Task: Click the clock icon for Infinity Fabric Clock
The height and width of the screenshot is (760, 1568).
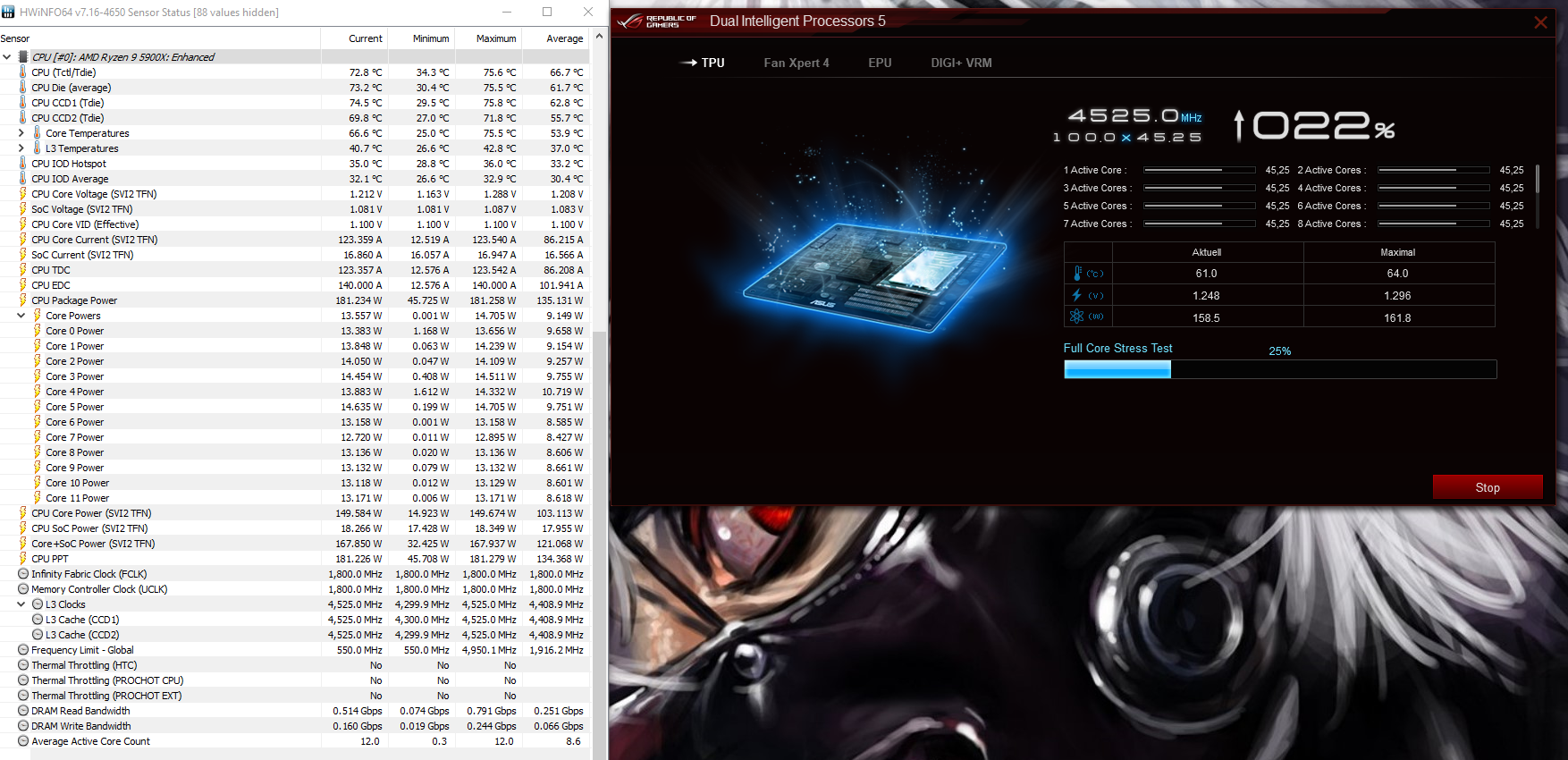Action: click(x=23, y=573)
